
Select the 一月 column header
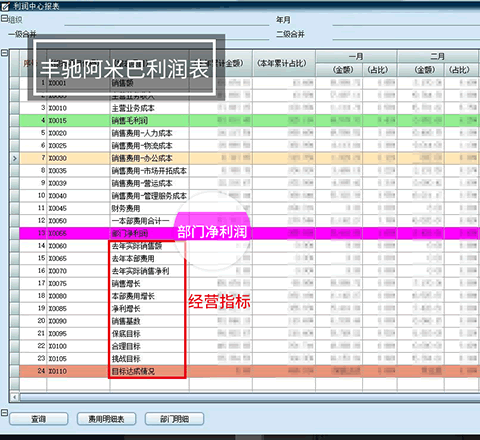click(356, 56)
